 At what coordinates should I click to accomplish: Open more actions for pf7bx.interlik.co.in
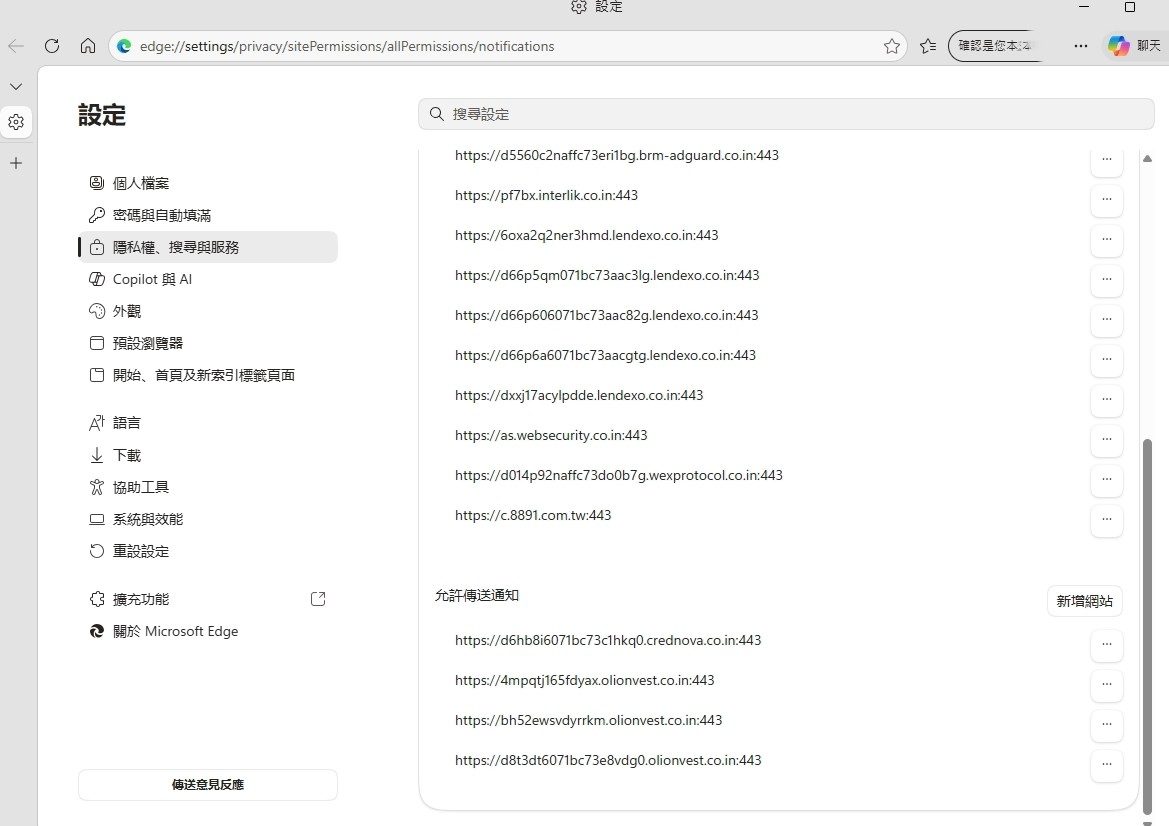pyautogui.click(x=1106, y=200)
